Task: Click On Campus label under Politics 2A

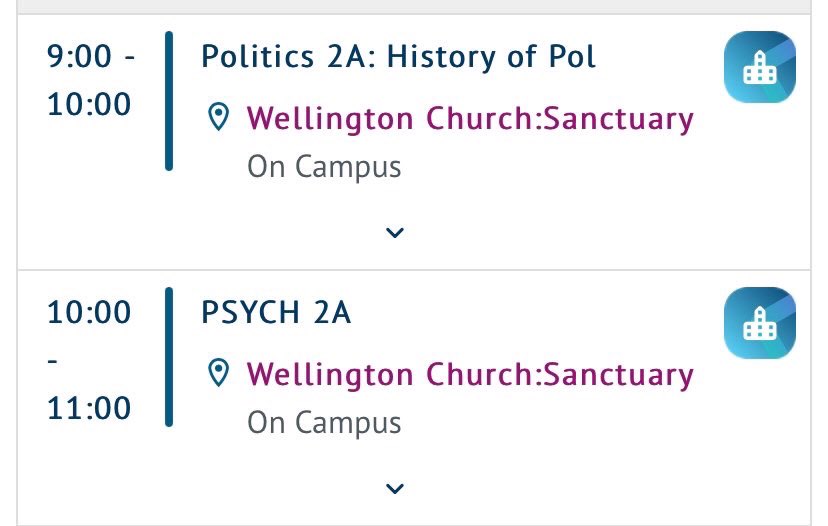Action: 324,167
